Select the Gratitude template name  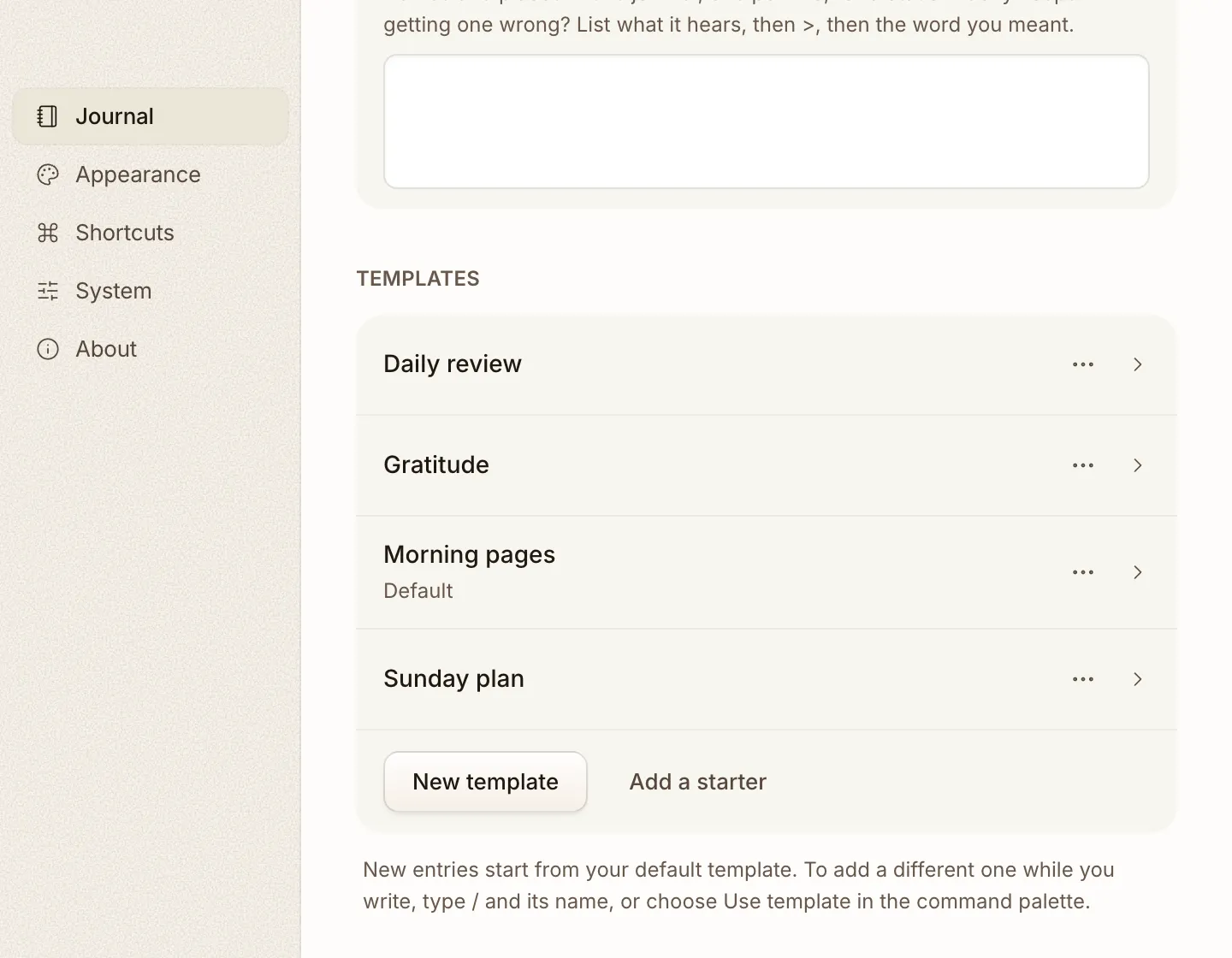pos(436,464)
